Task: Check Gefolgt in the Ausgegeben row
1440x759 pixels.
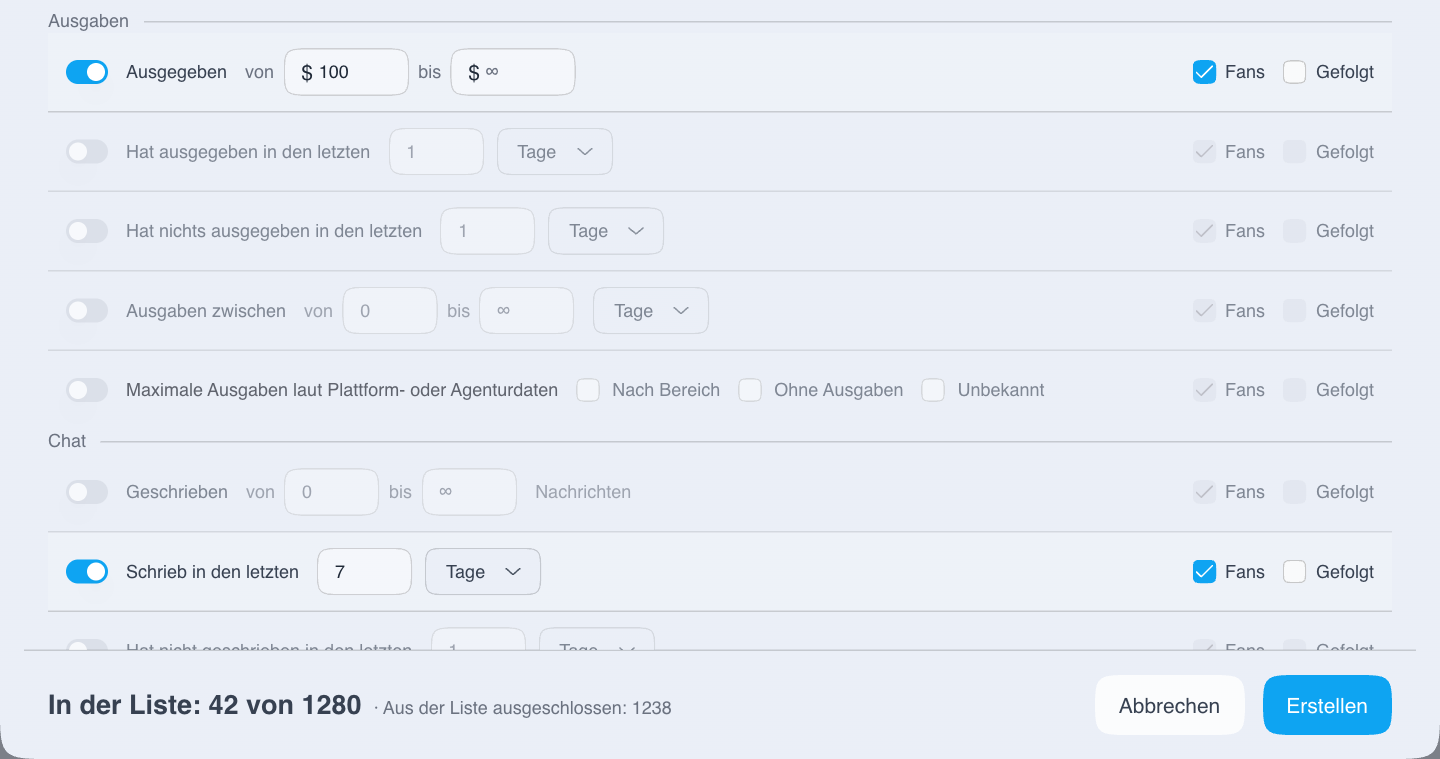Action: tap(1294, 72)
